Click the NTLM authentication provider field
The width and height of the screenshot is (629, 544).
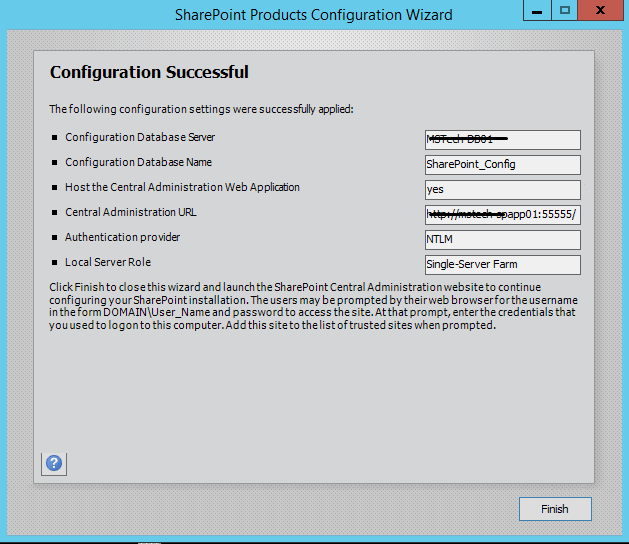pyautogui.click(x=502, y=239)
